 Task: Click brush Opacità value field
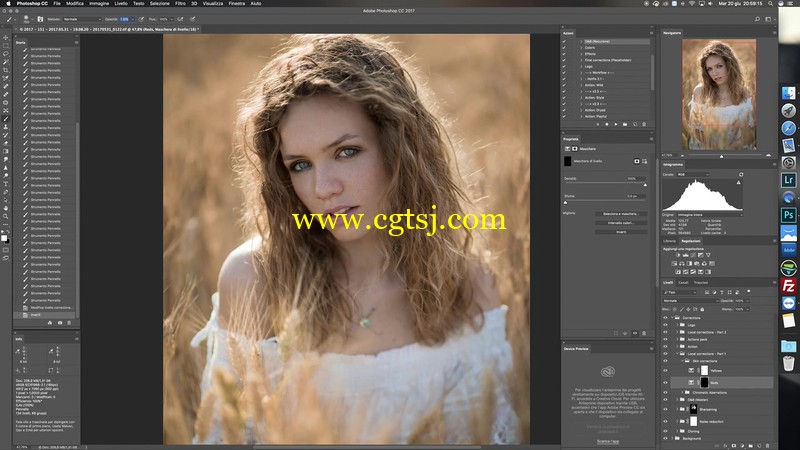pos(125,19)
